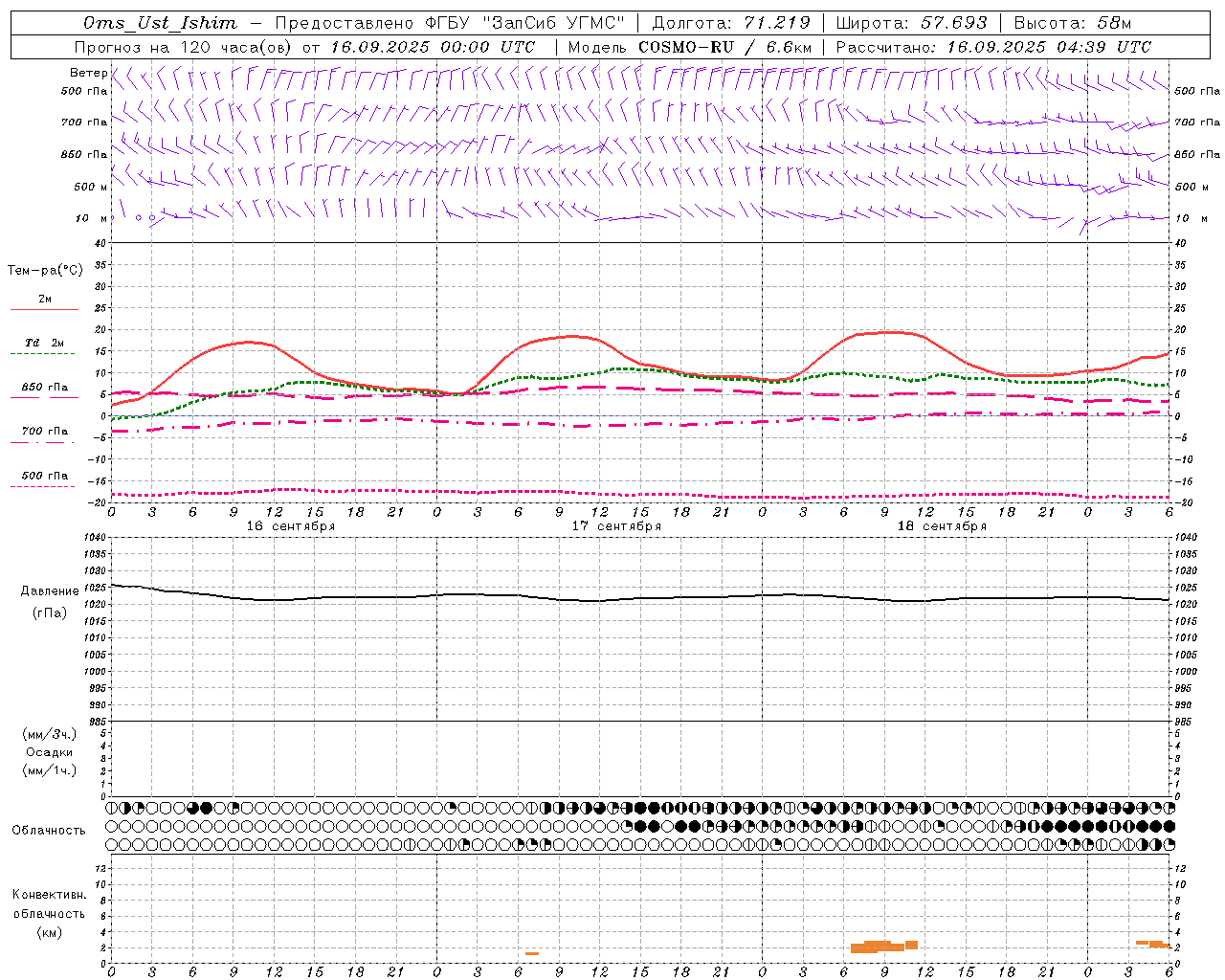Select the elevation text Высота: 58м
Viewport: 1225px width, 980px height.
coord(1072,23)
